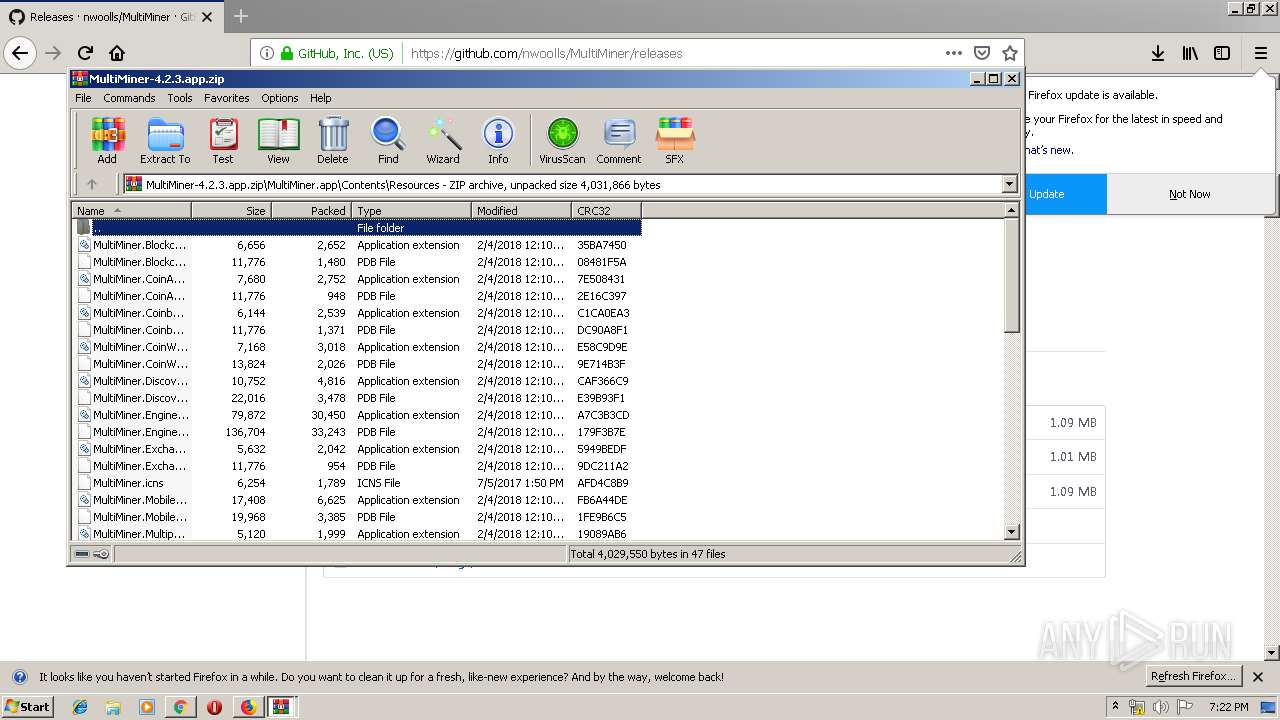The width and height of the screenshot is (1280, 720).
Task: Select file with CRC32 A7C3B3CD
Action: (357, 415)
